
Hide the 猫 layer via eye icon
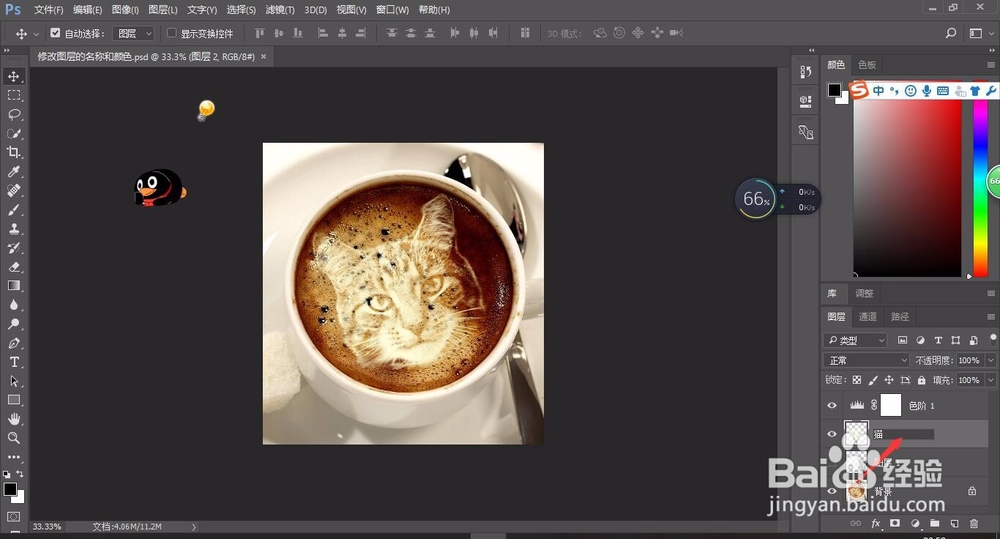[832, 434]
